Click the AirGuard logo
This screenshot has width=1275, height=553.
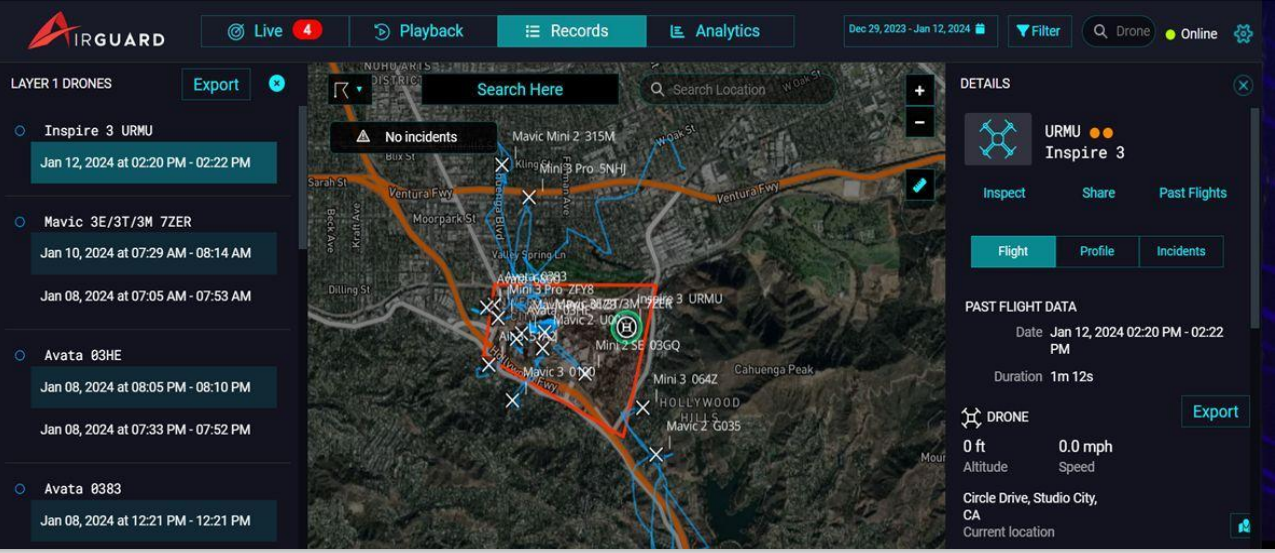[97, 31]
